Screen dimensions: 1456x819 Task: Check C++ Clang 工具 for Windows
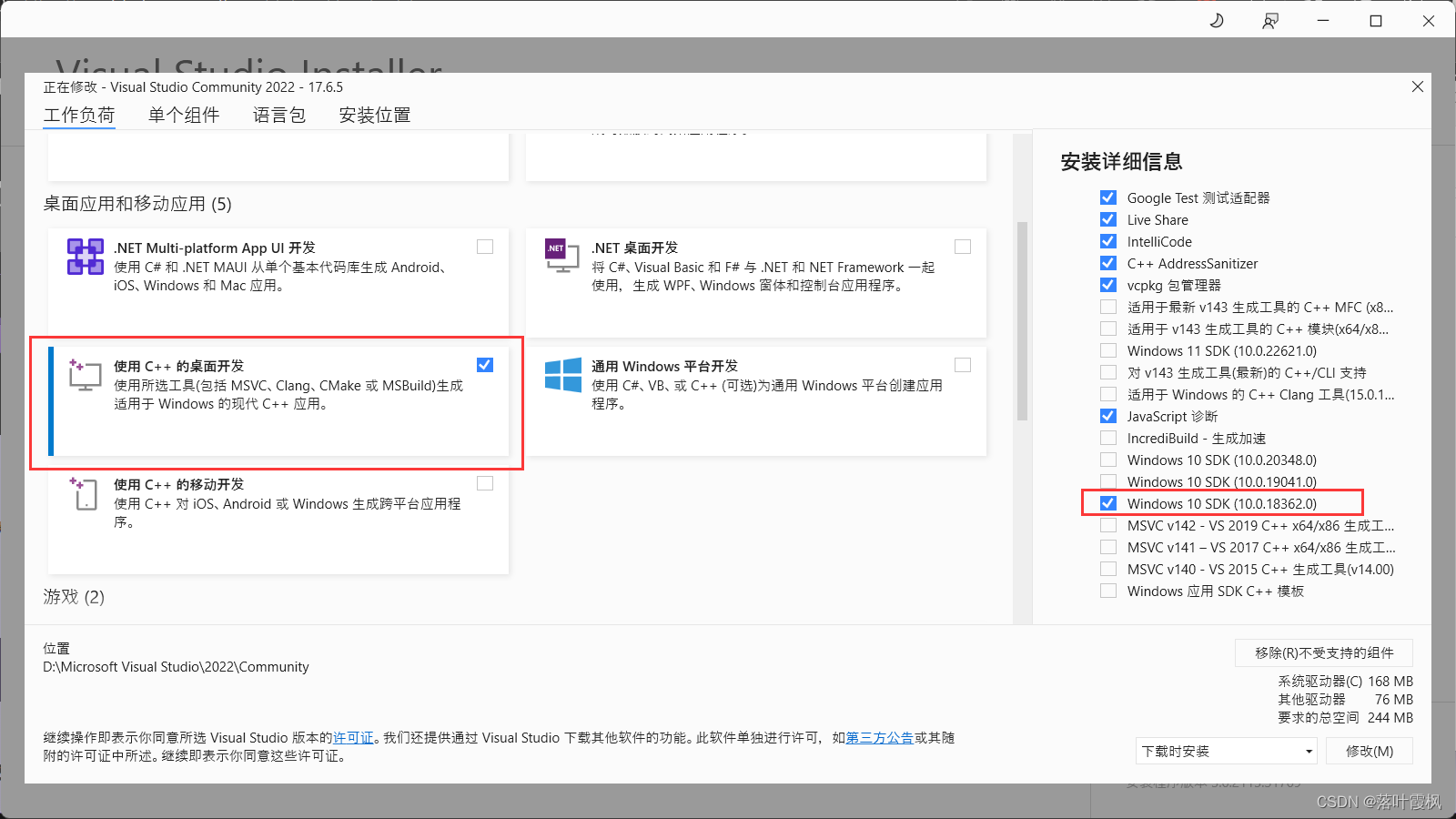click(x=1108, y=394)
